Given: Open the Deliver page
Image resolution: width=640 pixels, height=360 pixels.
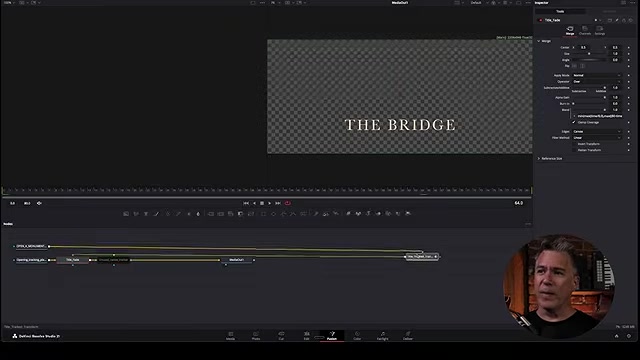Looking at the screenshot, I should [x=408, y=336].
